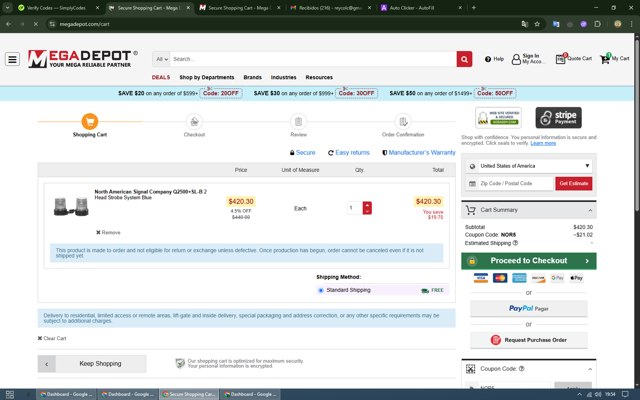This screenshot has height=400, width=640.
Task: Switch to Verify Codes SimplyCodes tab
Action: tap(58, 7)
